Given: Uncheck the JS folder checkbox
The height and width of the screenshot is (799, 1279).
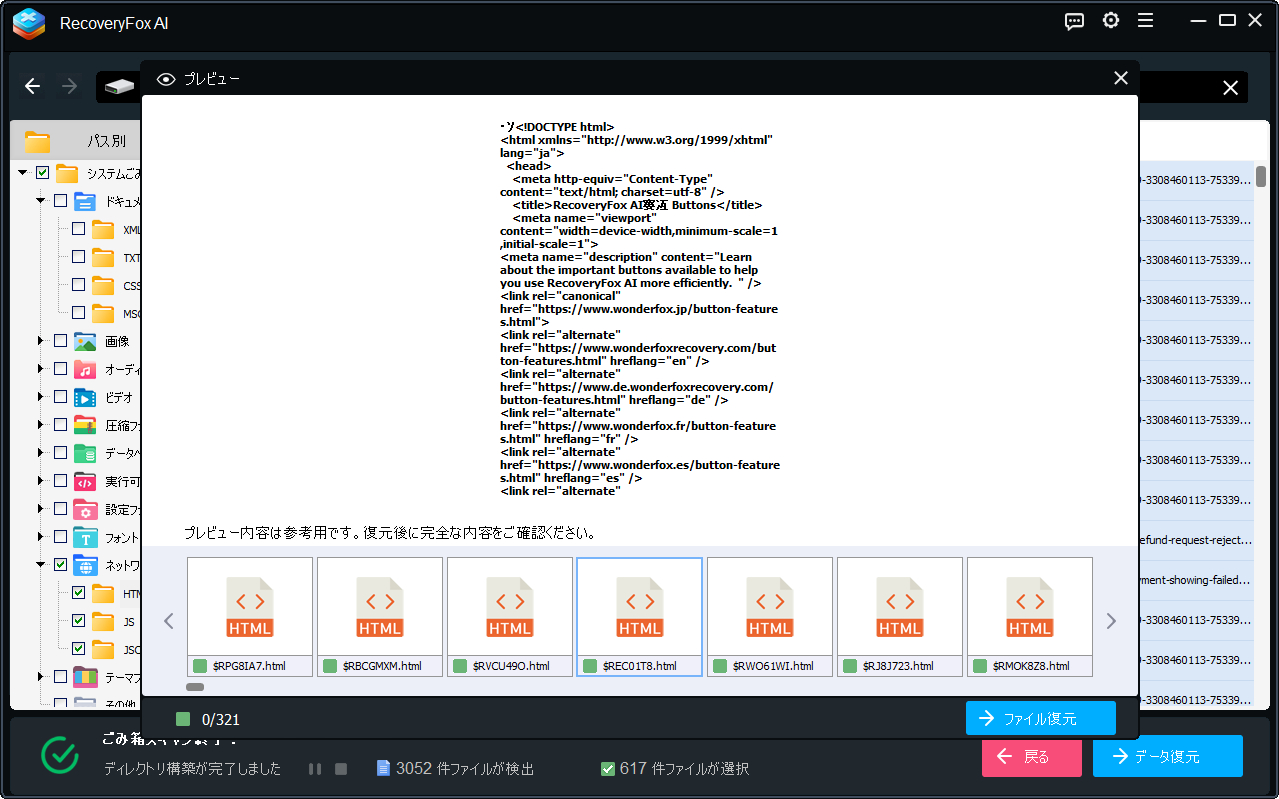Looking at the screenshot, I should (78, 621).
